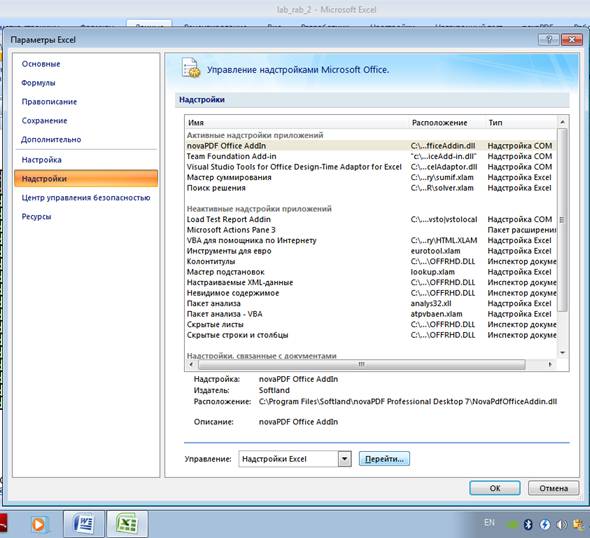The width and height of the screenshot is (590, 538).
Task: Click the Перейти... button
Action: (x=384, y=459)
